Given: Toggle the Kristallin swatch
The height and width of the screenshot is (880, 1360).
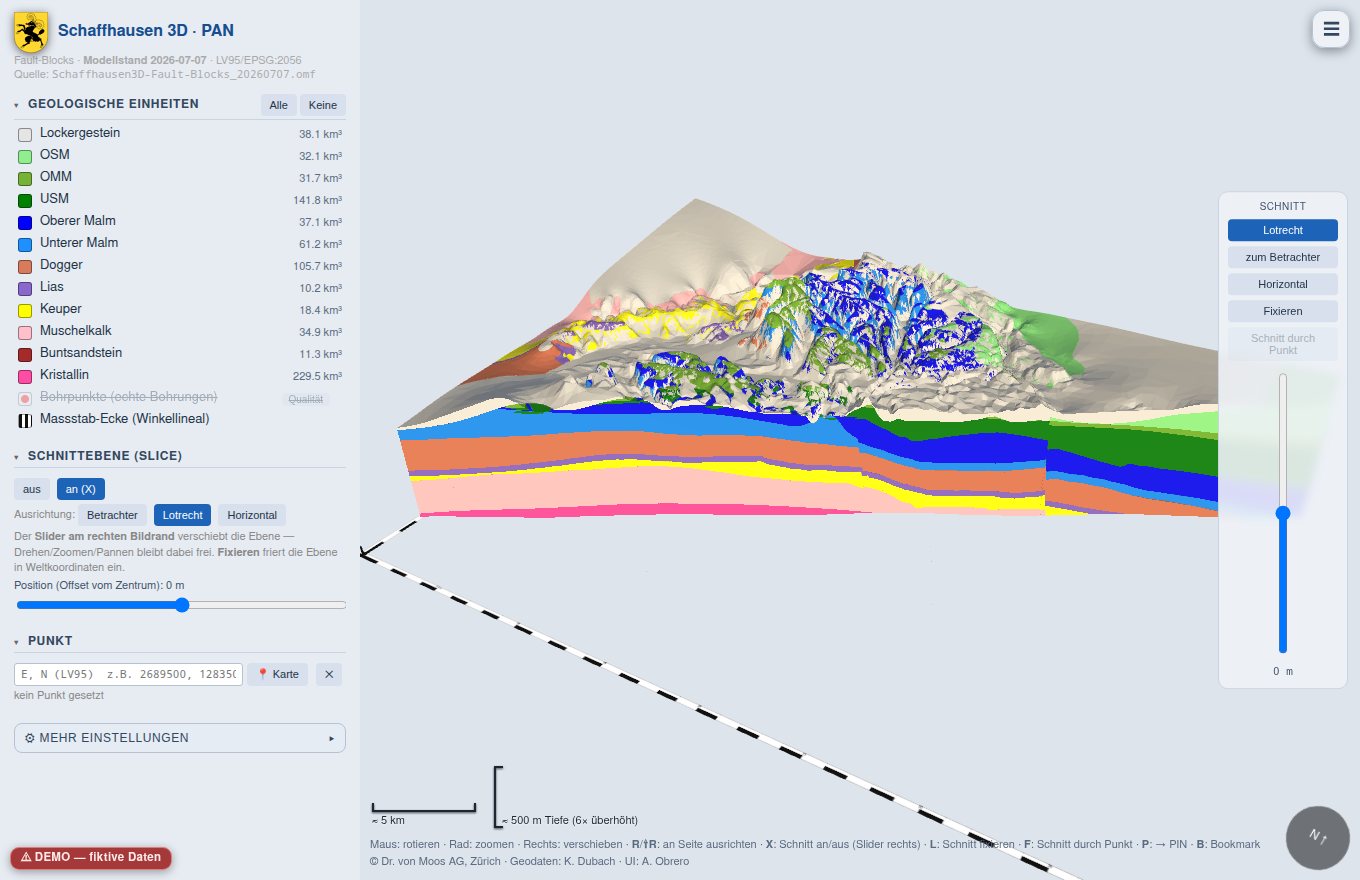Looking at the screenshot, I should 25,376.
